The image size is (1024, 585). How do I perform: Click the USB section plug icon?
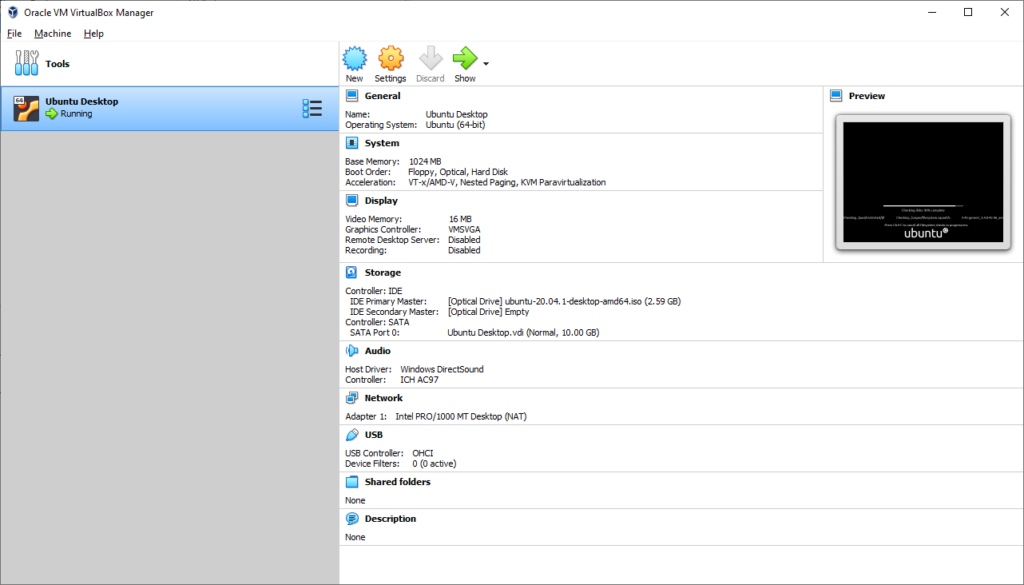pyautogui.click(x=352, y=434)
